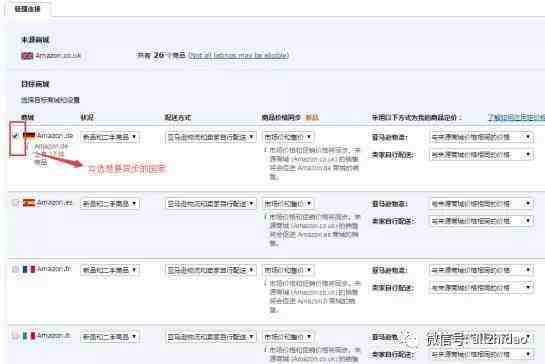Click the German flag icon for Amazon.de
The height and width of the screenshot is (364, 545).
click(x=29, y=135)
